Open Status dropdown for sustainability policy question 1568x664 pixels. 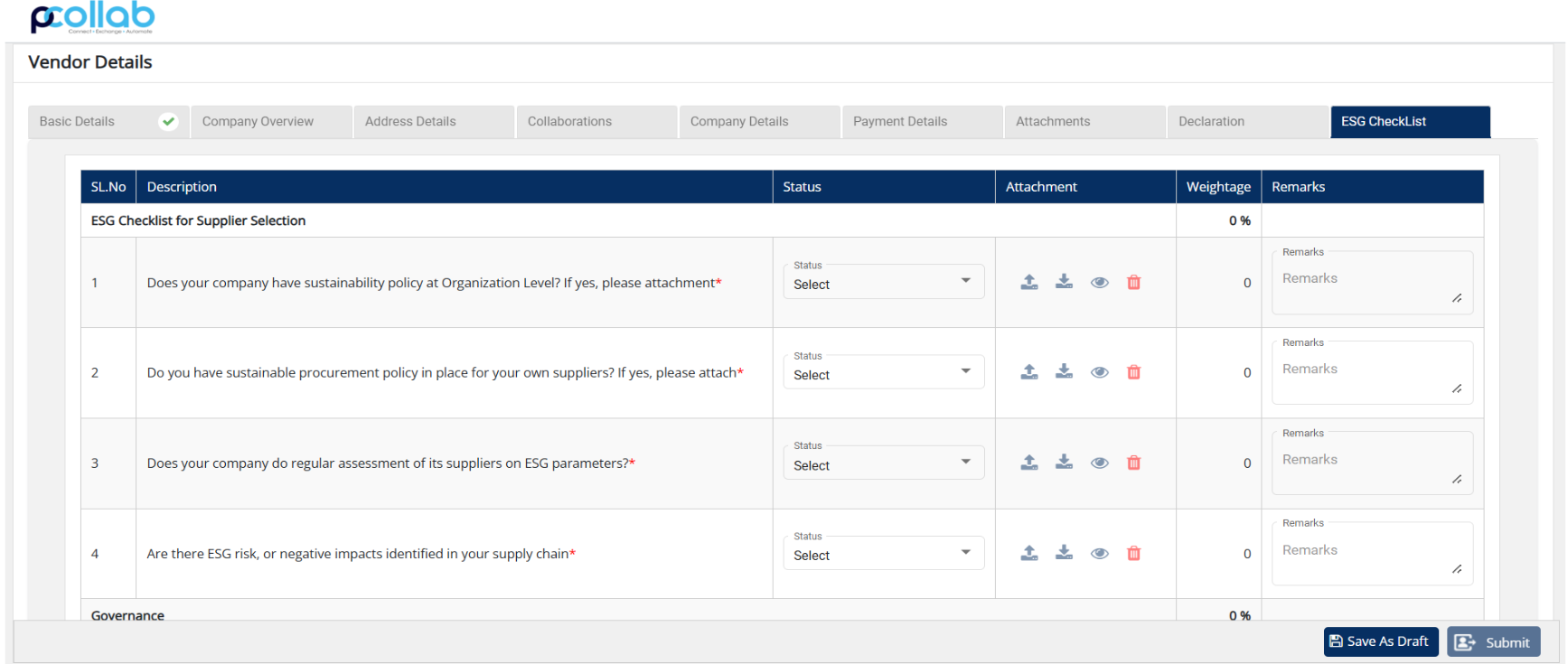coord(884,282)
